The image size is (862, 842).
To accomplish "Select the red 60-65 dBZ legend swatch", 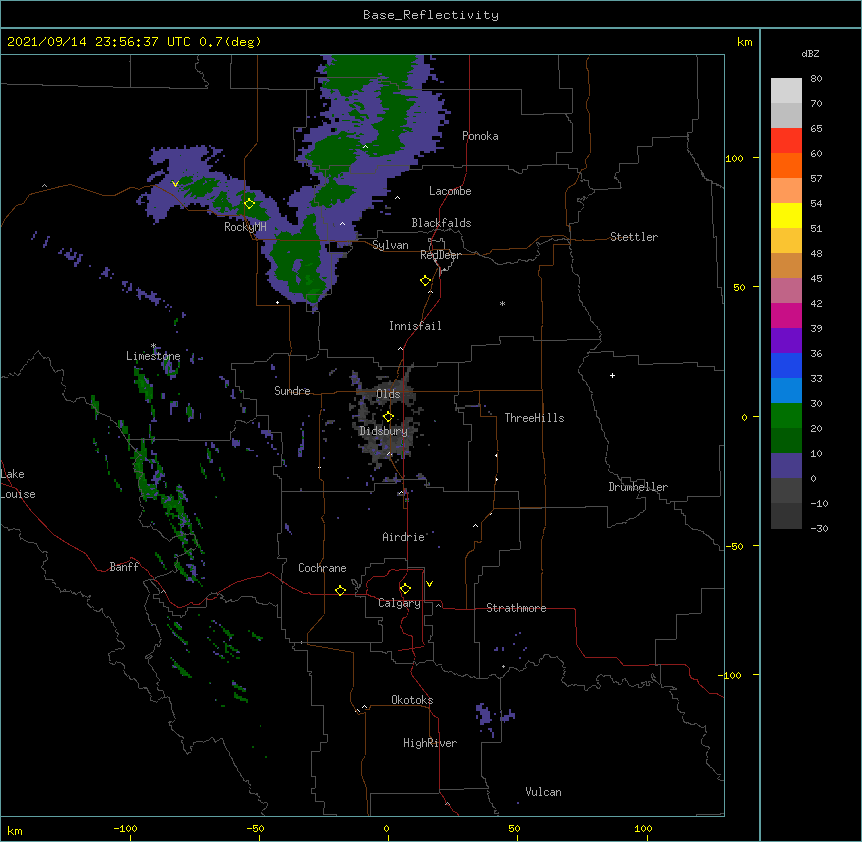I will (x=786, y=141).
